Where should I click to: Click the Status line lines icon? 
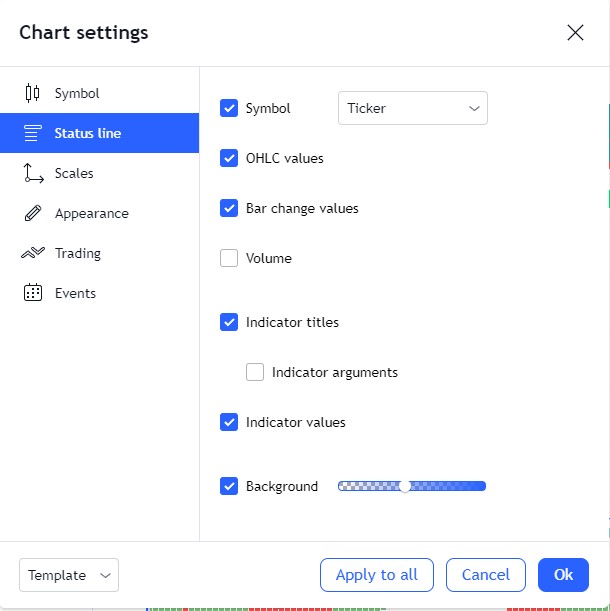pyautogui.click(x=32, y=133)
